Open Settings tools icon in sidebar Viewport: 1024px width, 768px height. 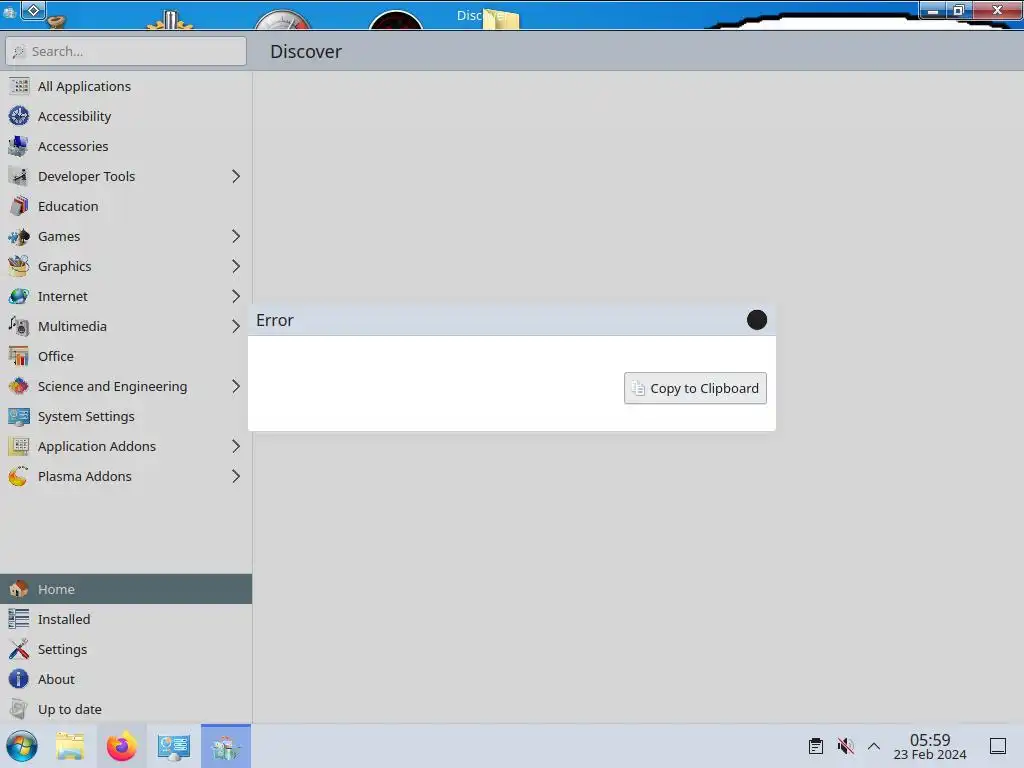click(x=19, y=649)
